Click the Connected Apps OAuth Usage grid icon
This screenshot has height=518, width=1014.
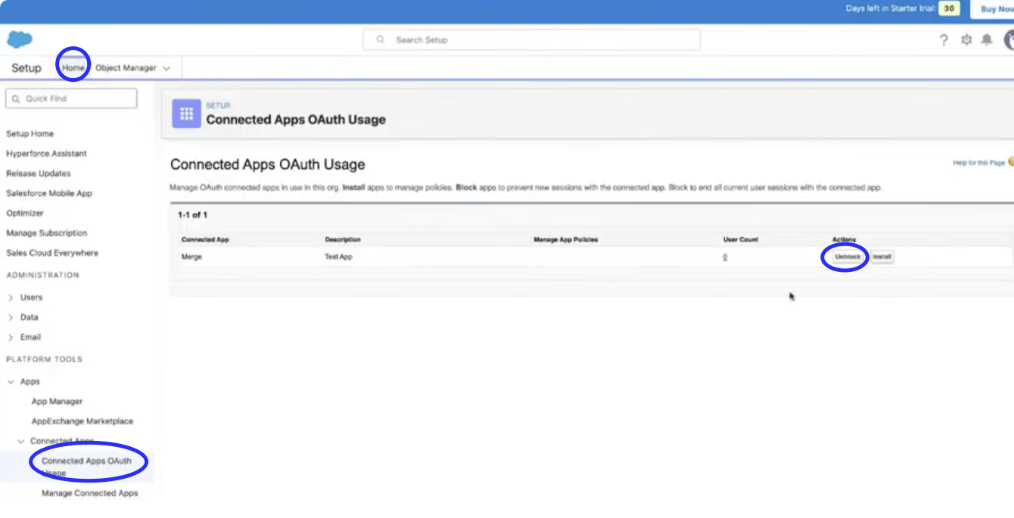186,114
